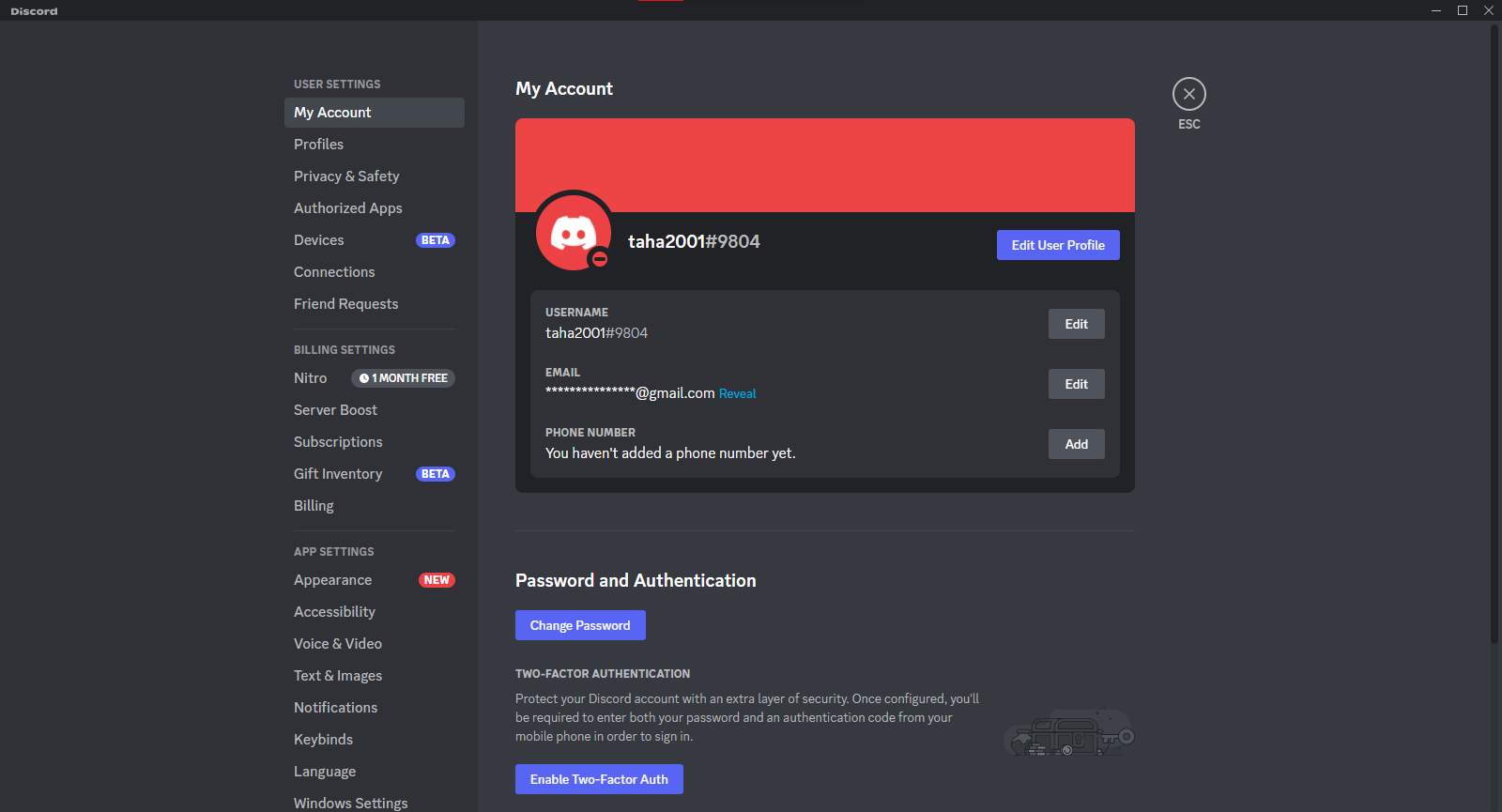Select My Account in sidebar
This screenshot has height=812, width=1502.
[x=375, y=113]
